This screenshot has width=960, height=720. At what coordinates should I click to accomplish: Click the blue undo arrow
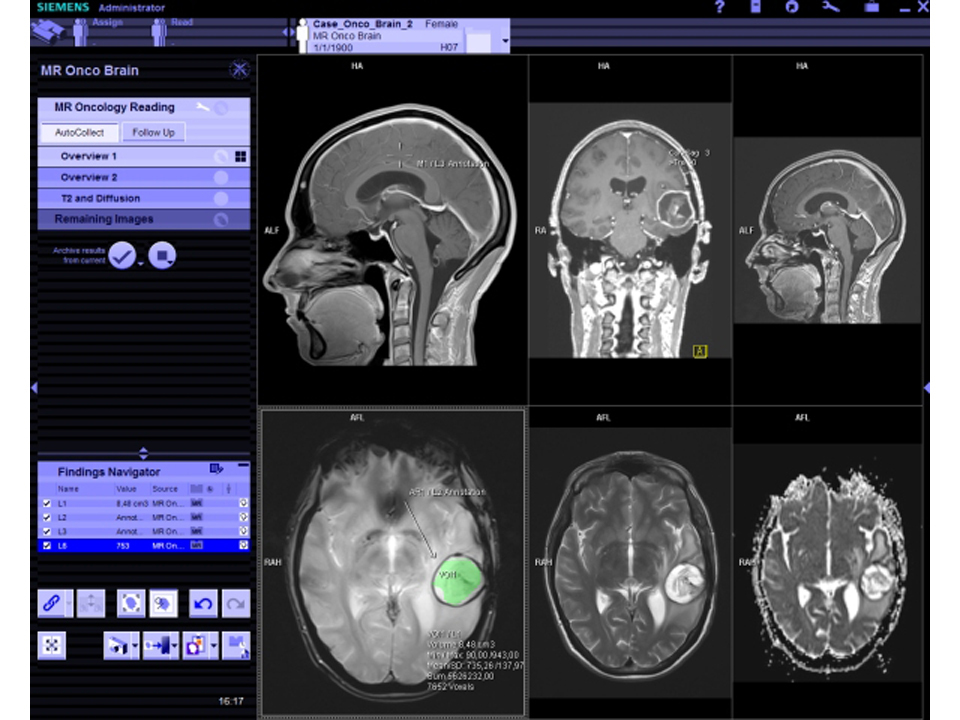[203, 604]
